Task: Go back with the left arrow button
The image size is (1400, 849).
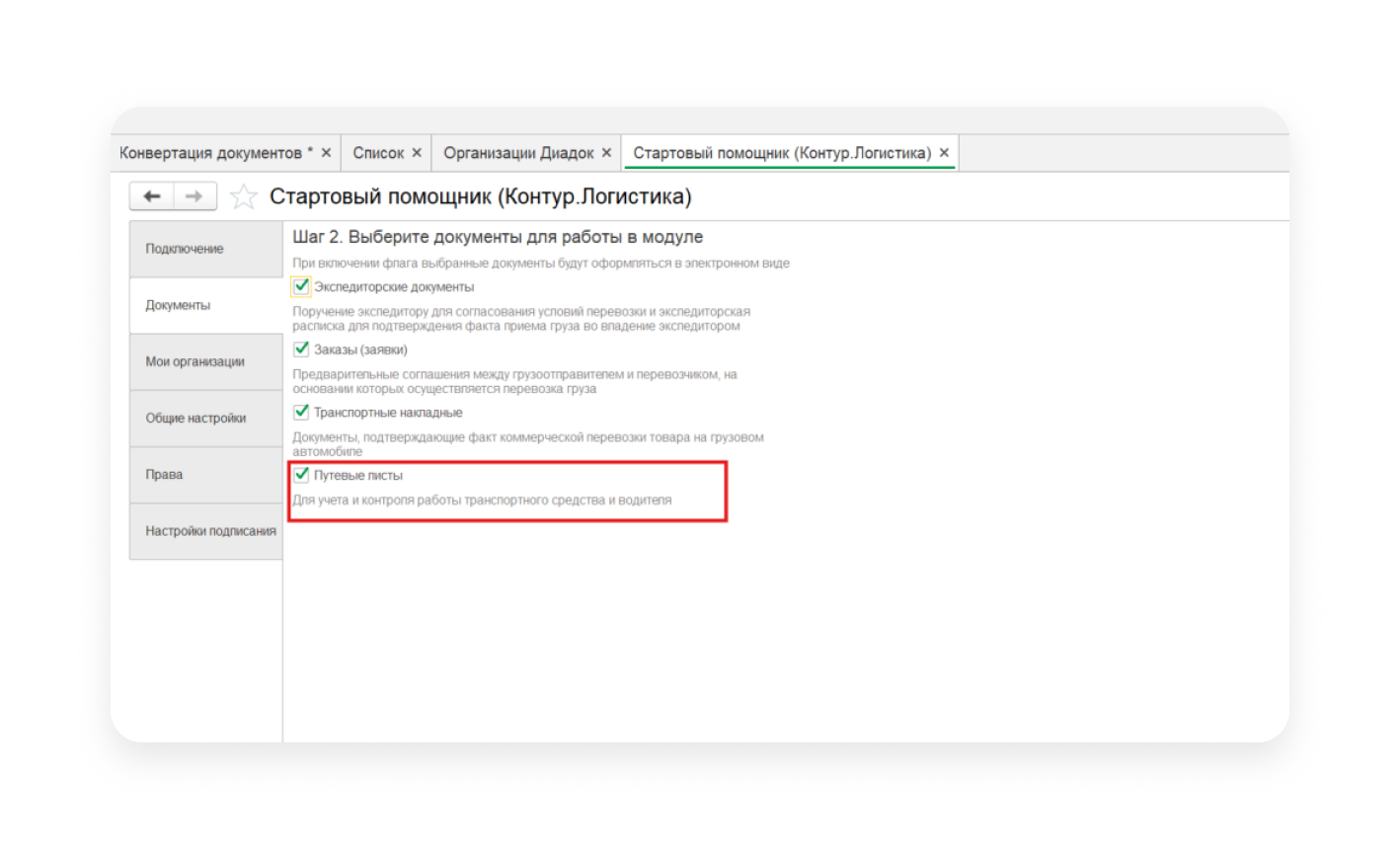Action: point(152,196)
